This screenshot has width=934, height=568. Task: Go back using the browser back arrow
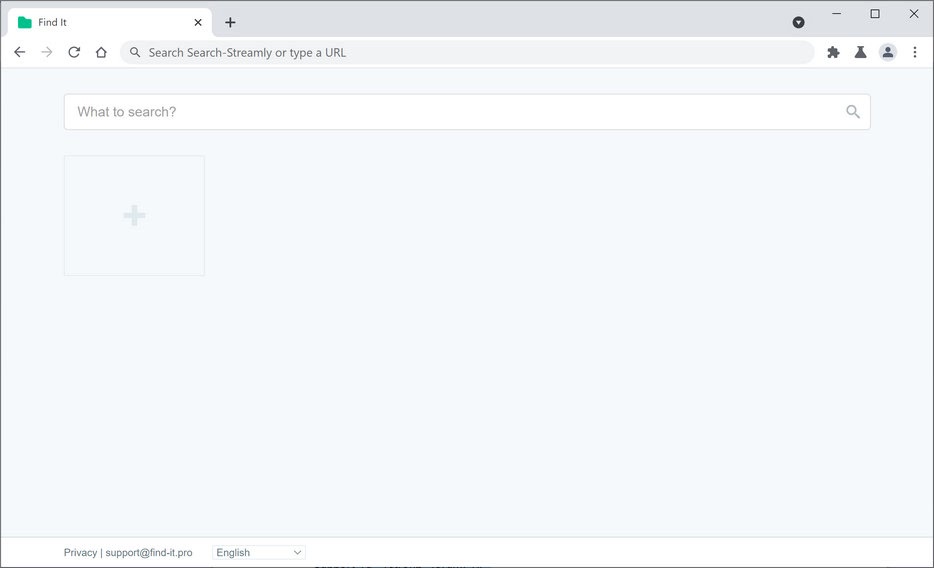pyautogui.click(x=20, y=52)
